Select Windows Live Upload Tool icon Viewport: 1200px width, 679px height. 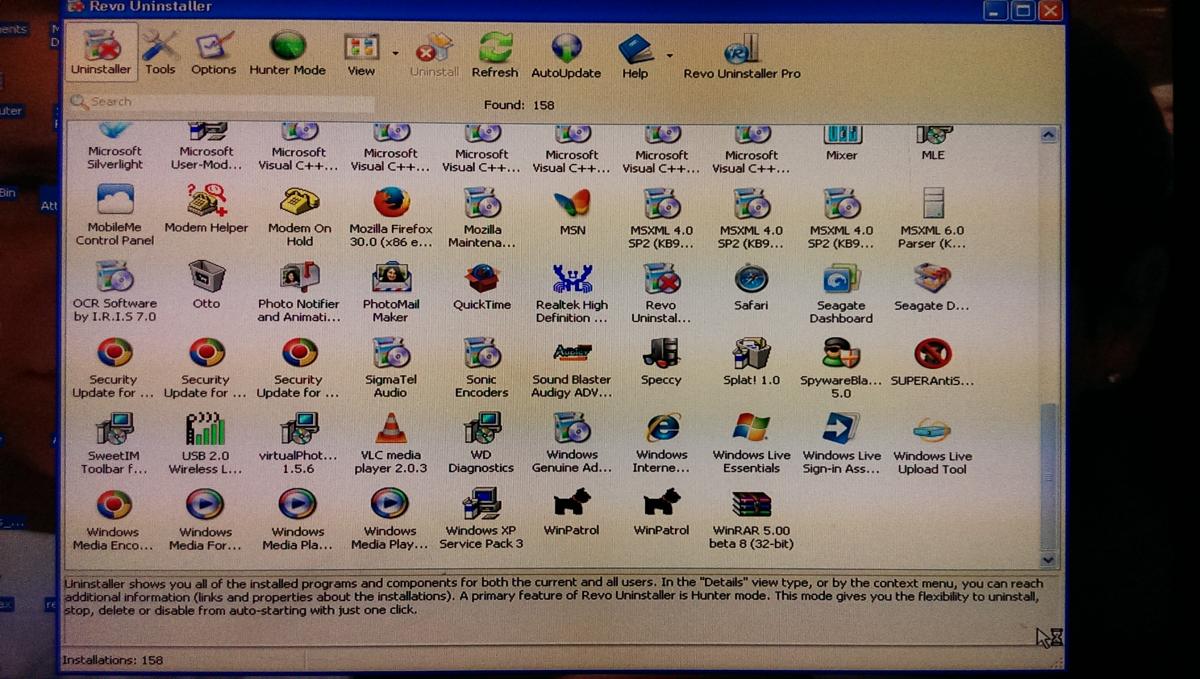click(933, 445)
